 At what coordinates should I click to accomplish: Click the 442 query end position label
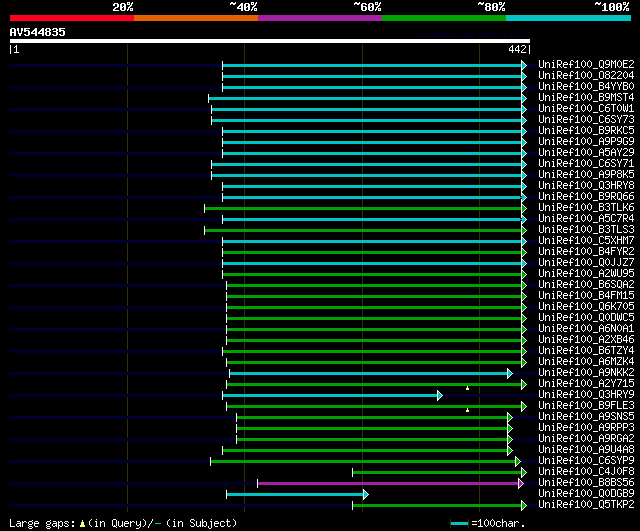tap(517, 49)
